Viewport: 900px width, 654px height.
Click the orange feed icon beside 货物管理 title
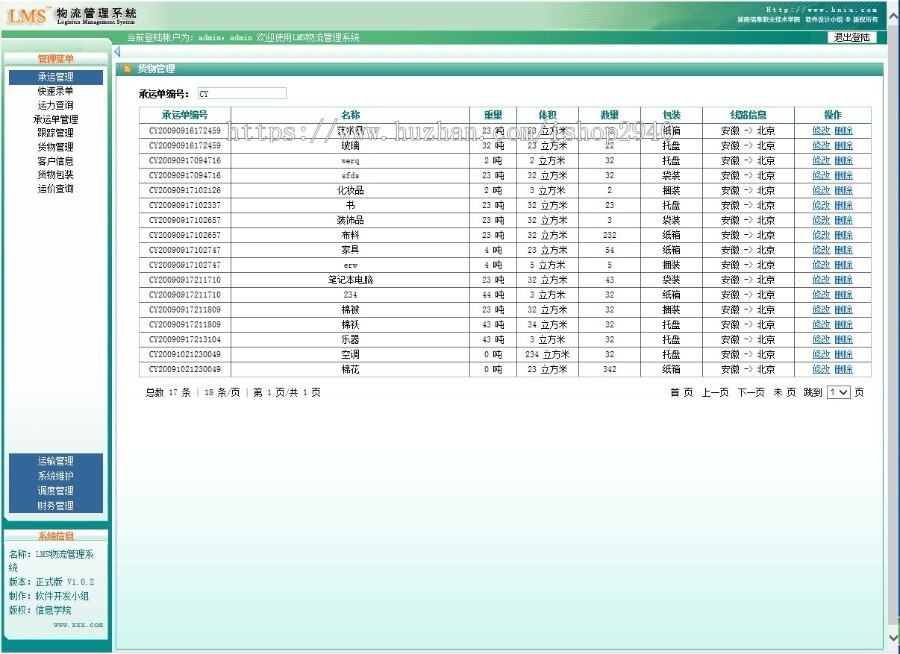[127, 69]
